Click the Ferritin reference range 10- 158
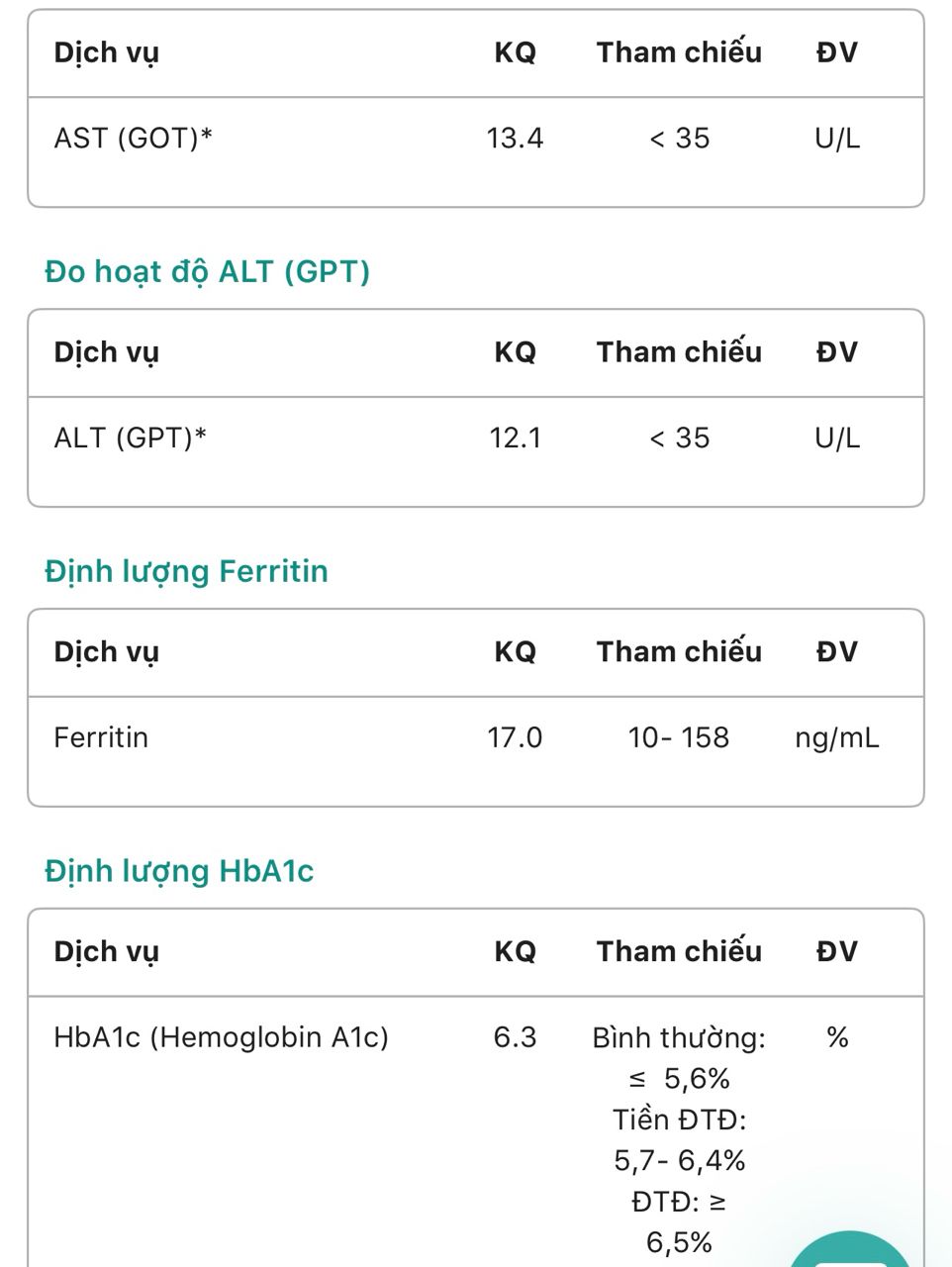This screenshot has height=1267, width=952. pyautogui.click(x=679, y=737)
